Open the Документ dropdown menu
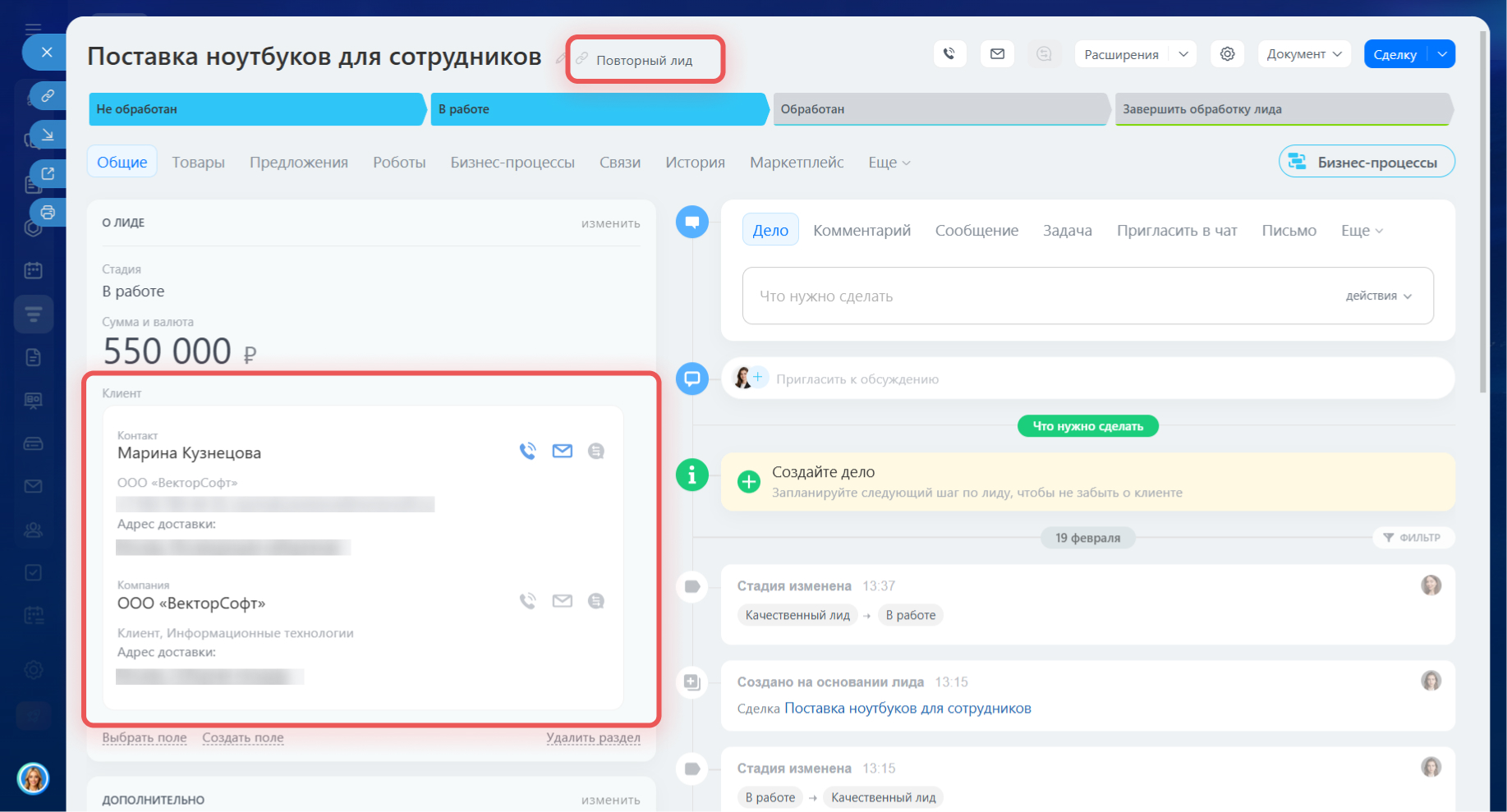The width and height of the screenshot is (1507, 812). [x=1303, y=54]
